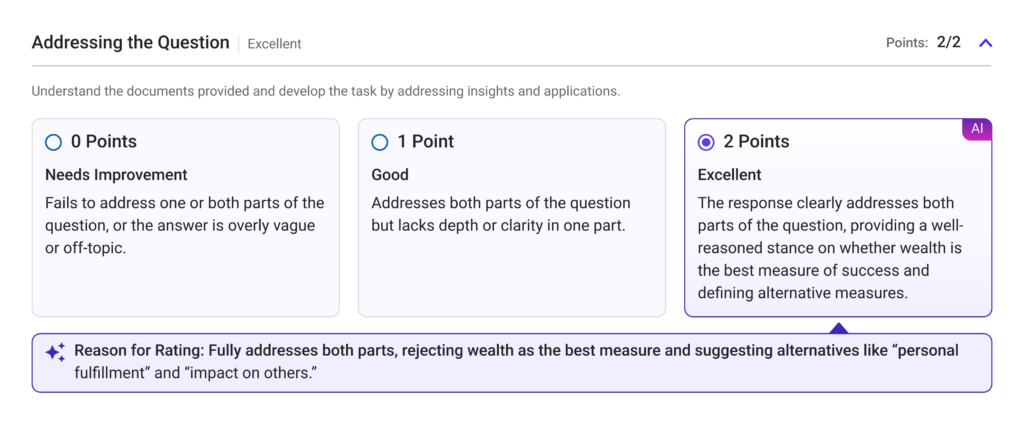This screenshot has width=1024, height=431.
Task: Click the Excellent heading in selected card
Action: 729,175
